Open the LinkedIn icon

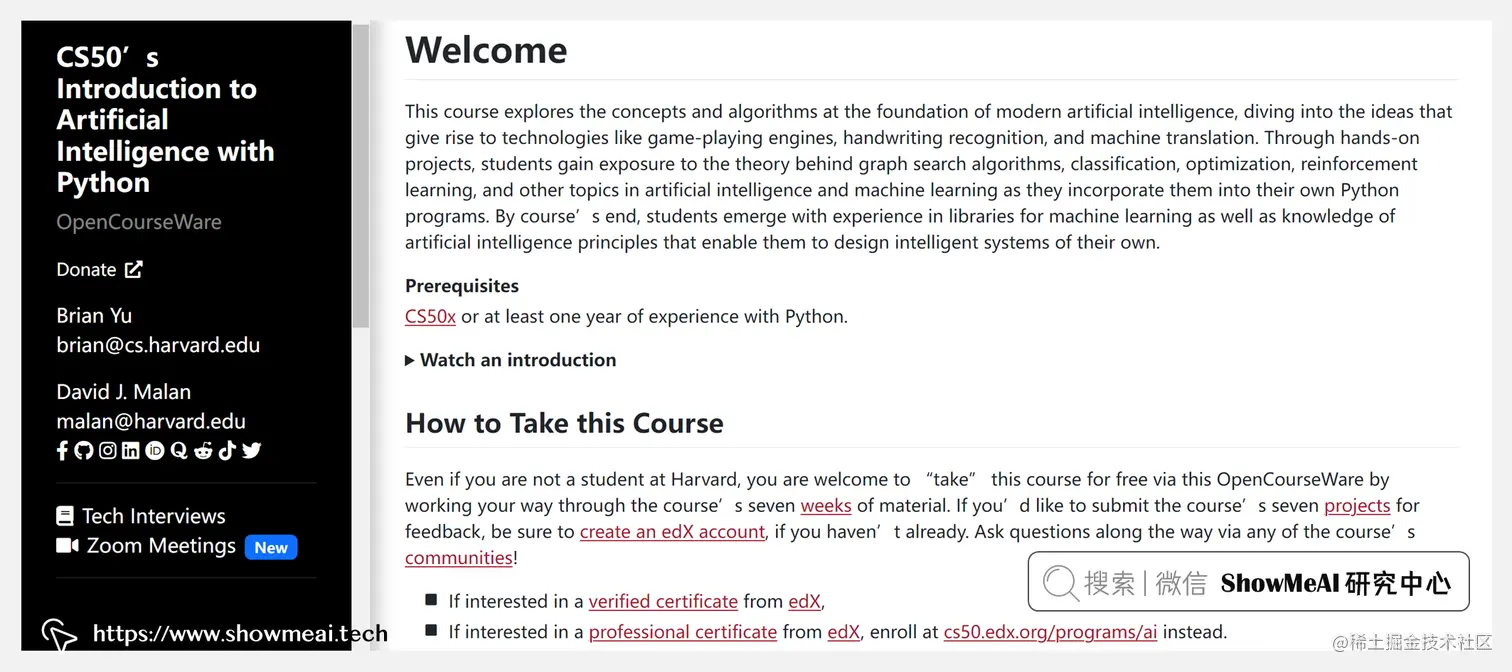tap(130, 450)
